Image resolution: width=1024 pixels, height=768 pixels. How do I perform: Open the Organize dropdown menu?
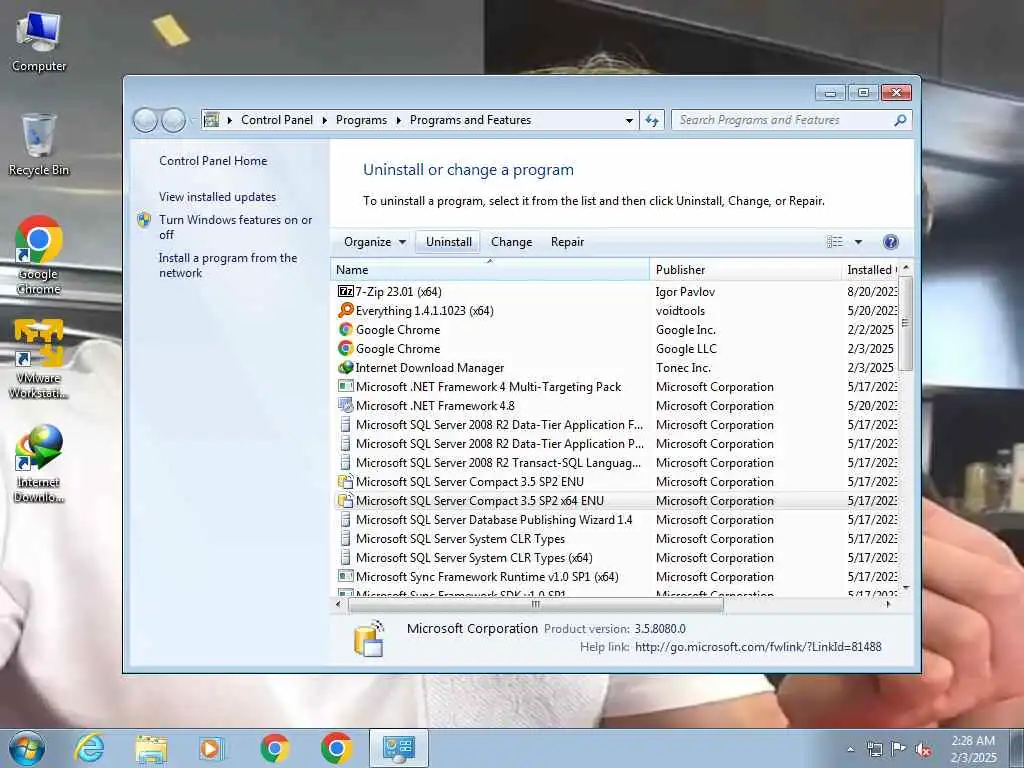point(375,242)
